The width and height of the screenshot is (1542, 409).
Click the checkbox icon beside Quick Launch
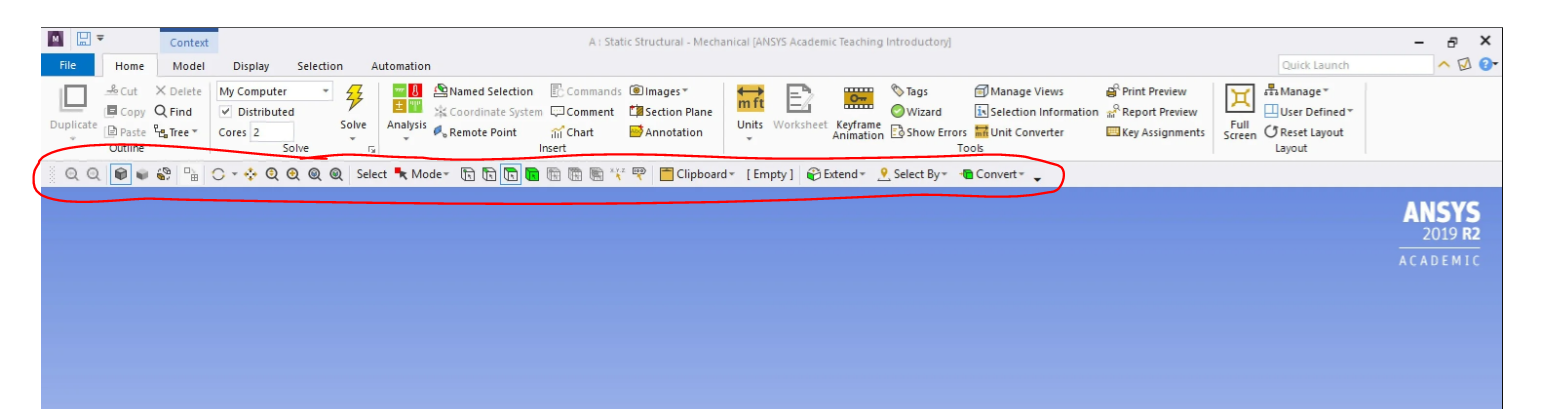pos(1463,64)
